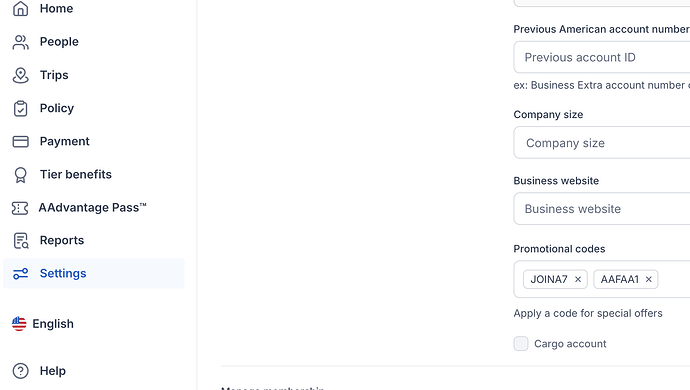The image size is (690, 390).
Task: Enable the Cargo account checkbox
Action: [521, 343]
